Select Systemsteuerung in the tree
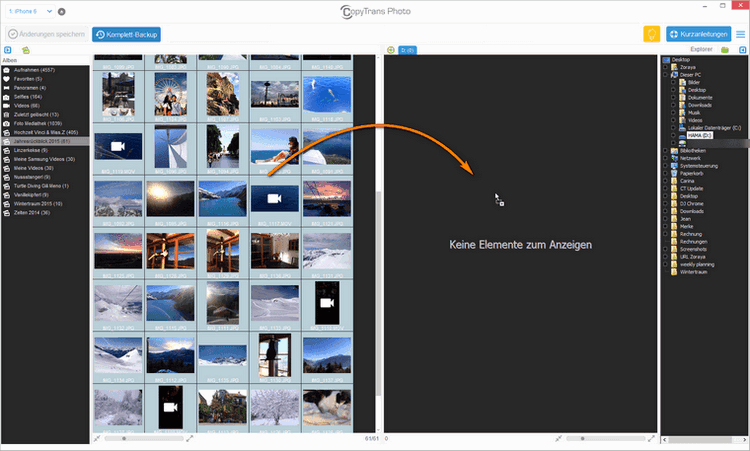This screenshot has width=750, height=451. click(x=698, y=166)
